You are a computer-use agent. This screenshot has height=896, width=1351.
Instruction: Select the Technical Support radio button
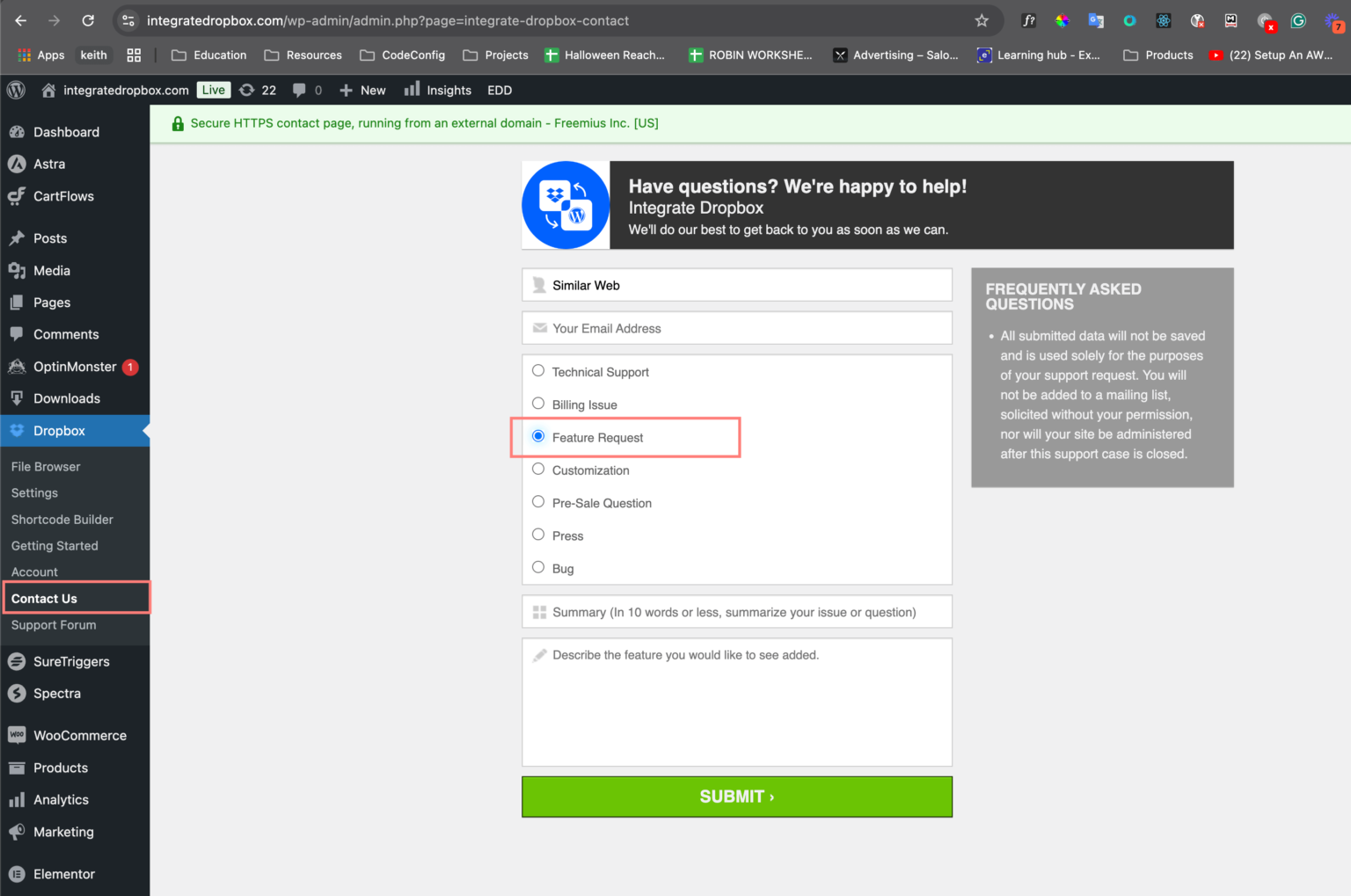click(537, 370)
